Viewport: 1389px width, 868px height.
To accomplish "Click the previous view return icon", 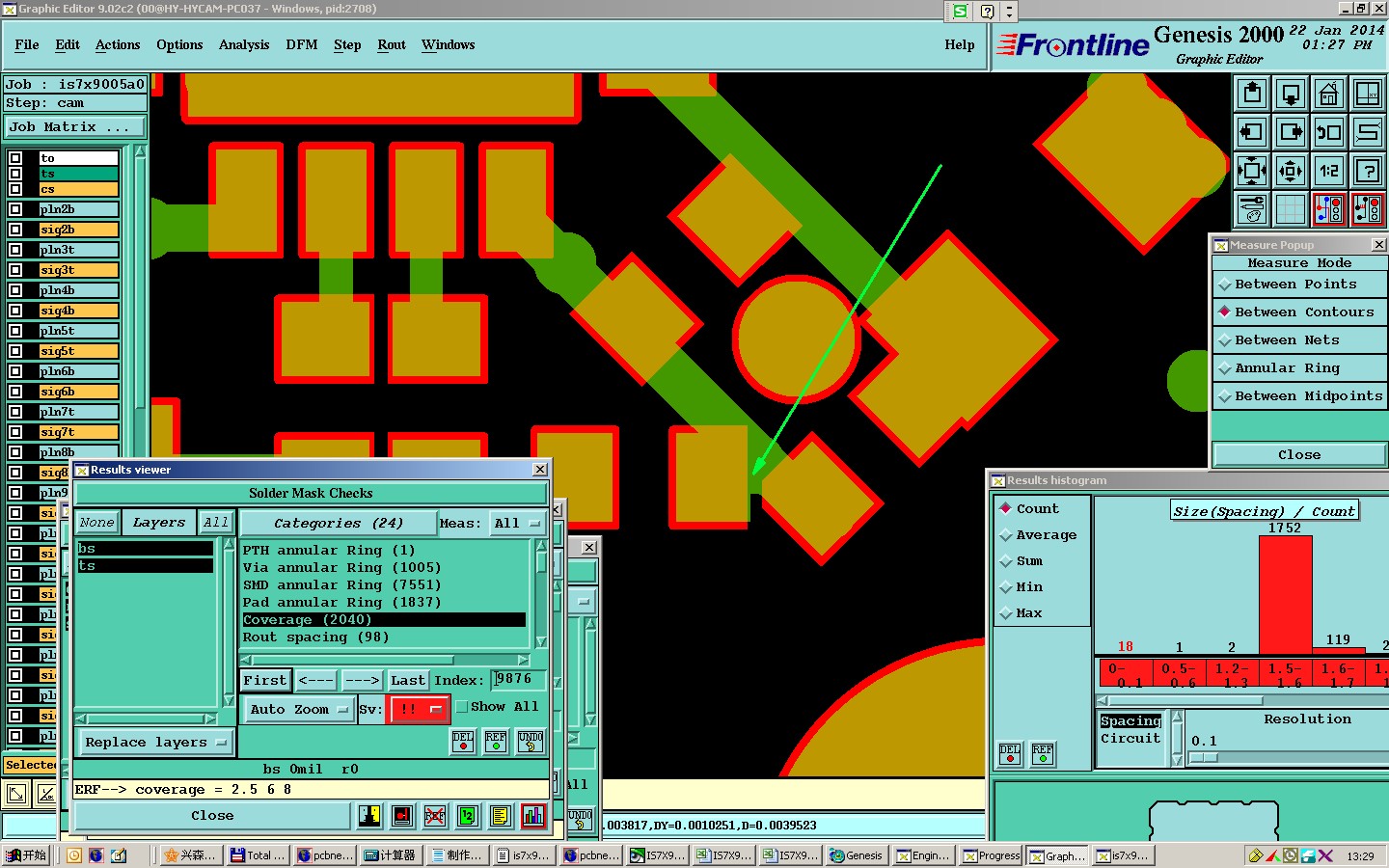I will (x=1329, y=132).
